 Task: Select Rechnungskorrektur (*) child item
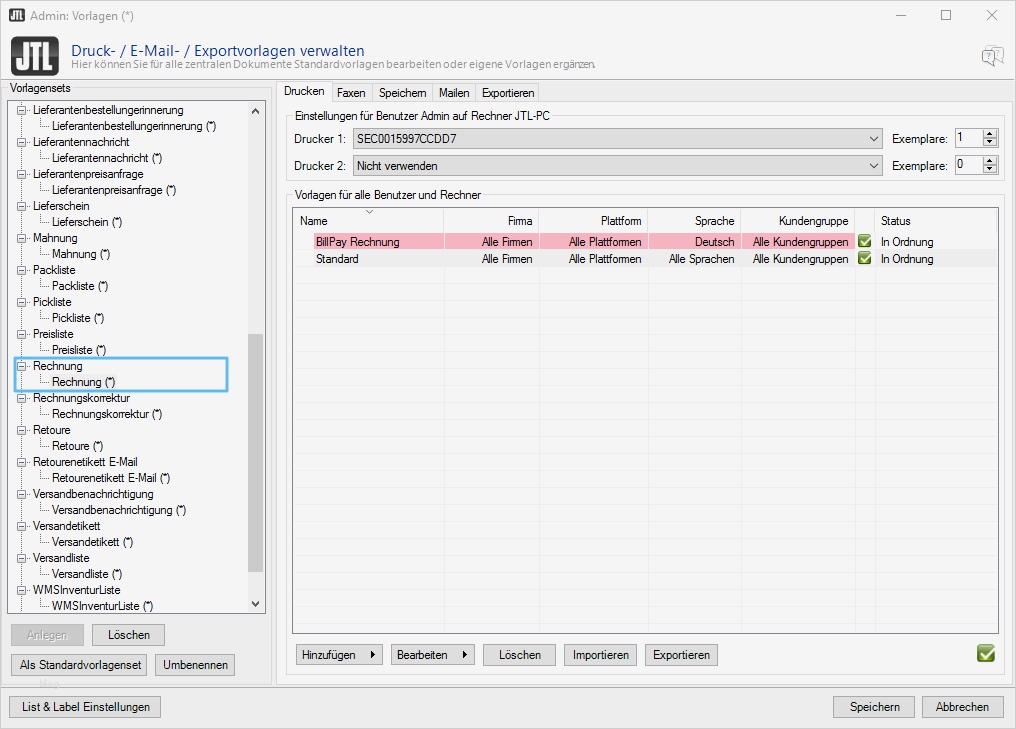coord(107,414)
